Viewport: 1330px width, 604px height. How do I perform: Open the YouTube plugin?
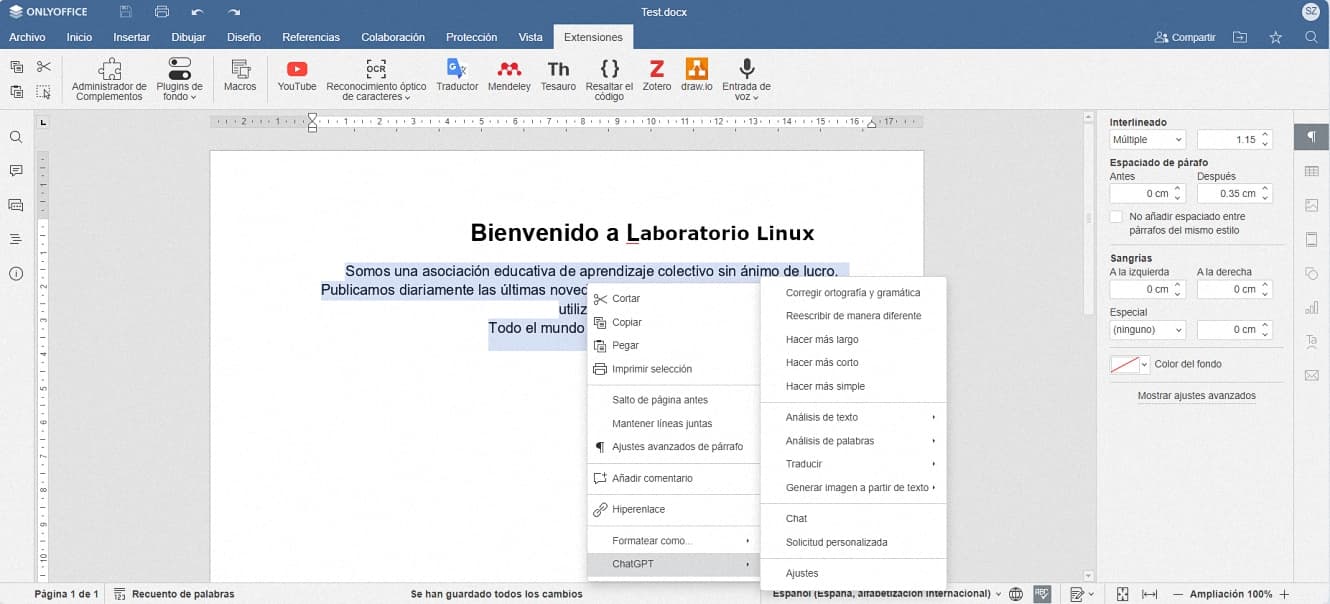pyautogui.click(x=296, y=75)
